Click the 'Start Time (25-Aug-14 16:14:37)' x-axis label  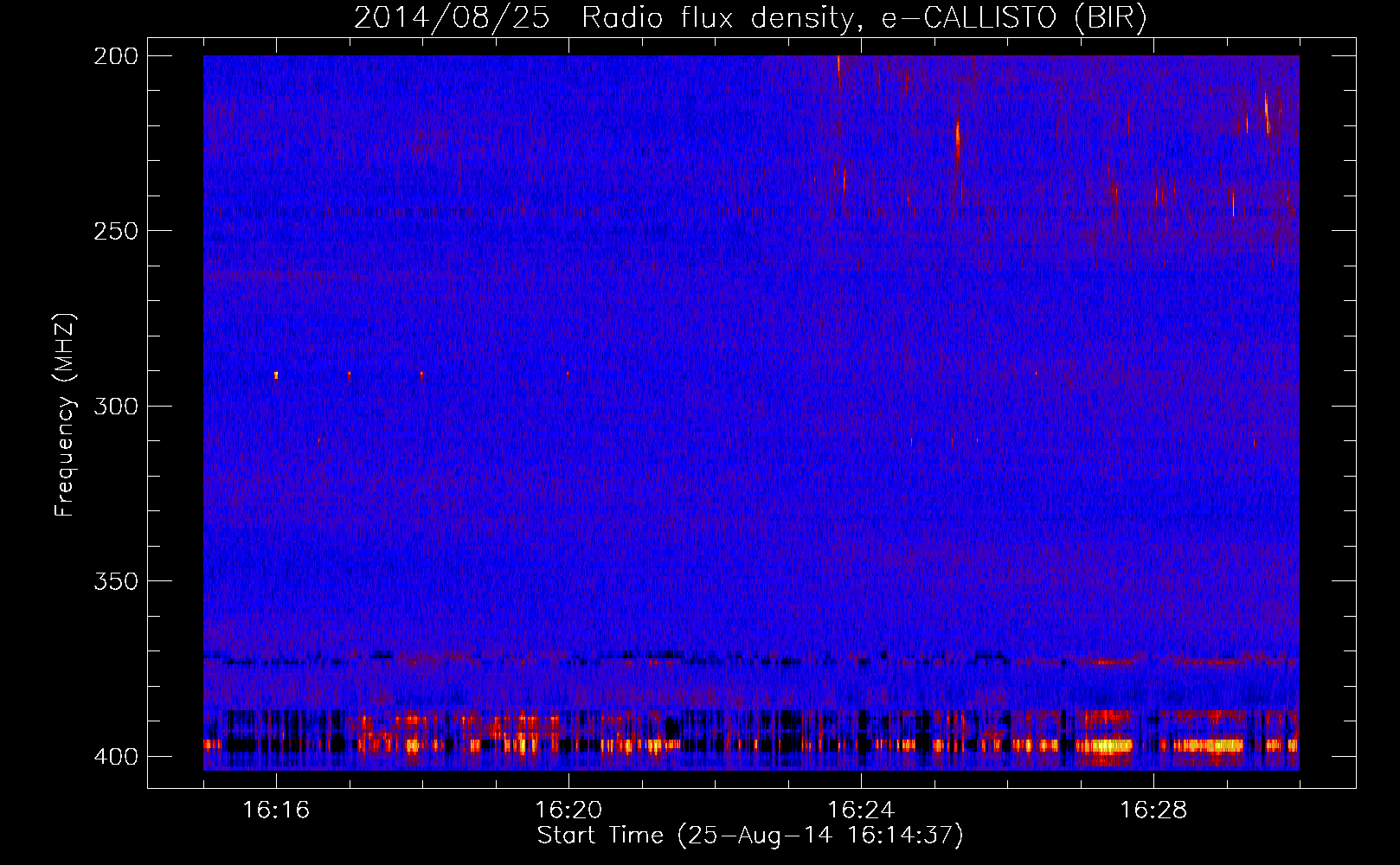tap(750, 836)
